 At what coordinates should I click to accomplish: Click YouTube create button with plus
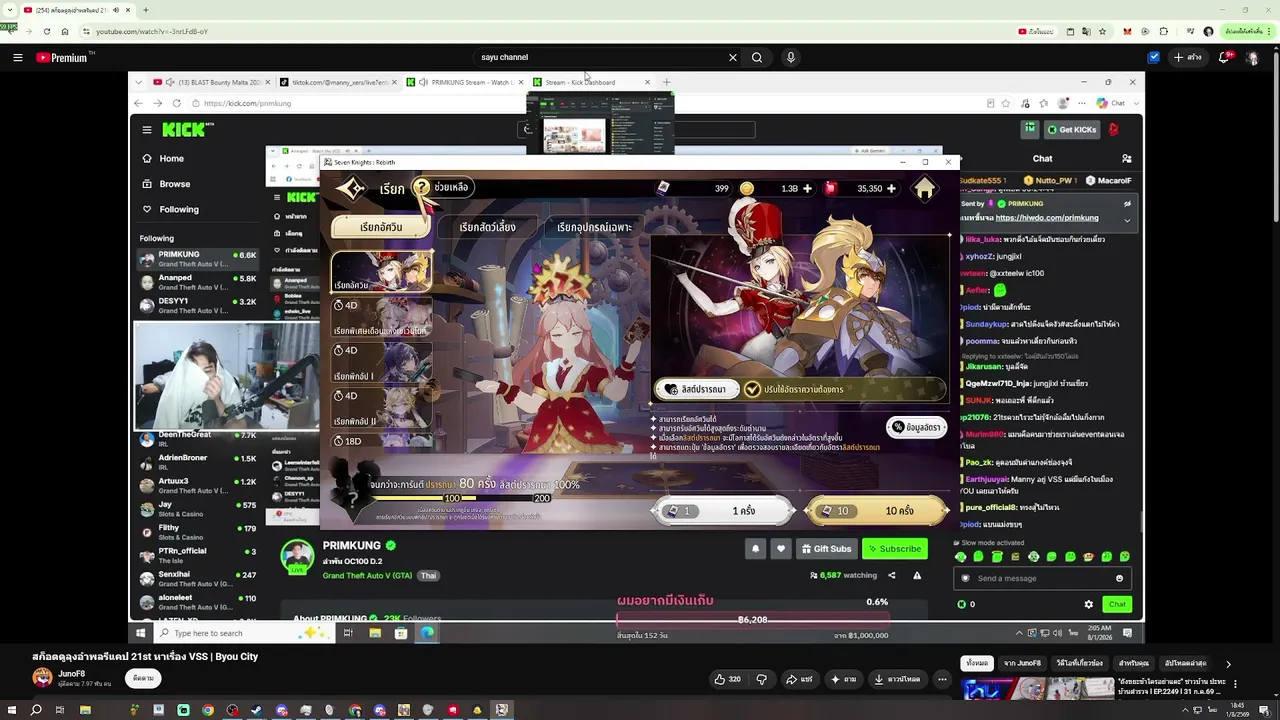(x=1188, y=57)
